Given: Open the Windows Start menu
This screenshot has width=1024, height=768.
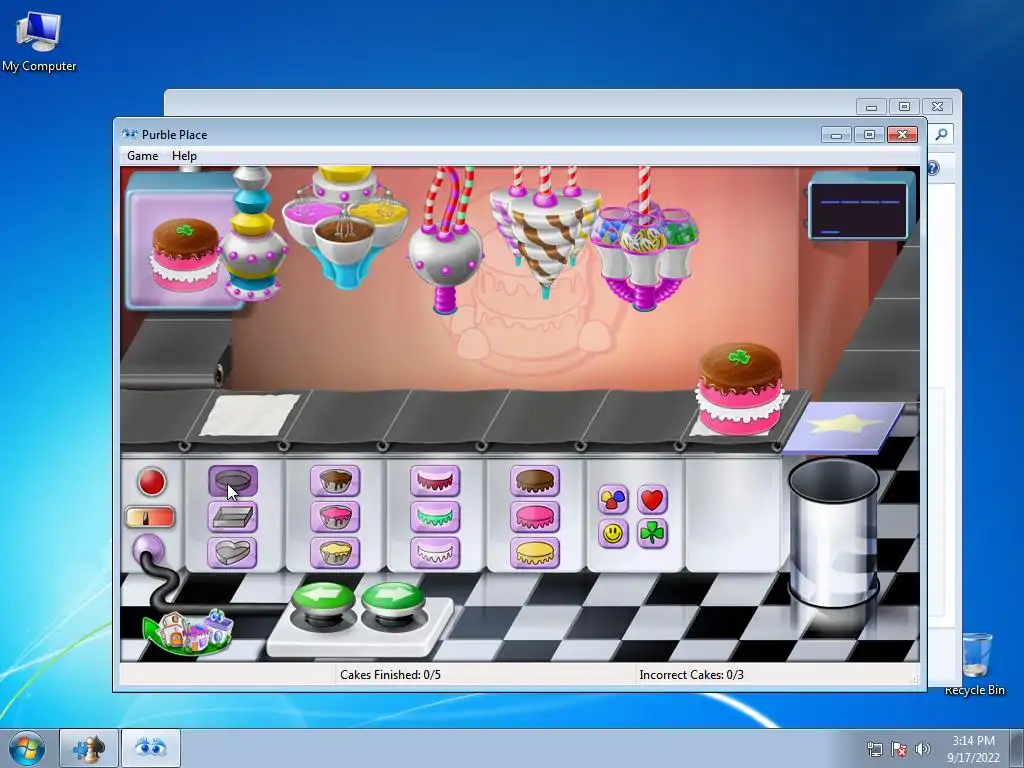Looking at the screenshot, I should pyautogui.click(x=27, y=748).
